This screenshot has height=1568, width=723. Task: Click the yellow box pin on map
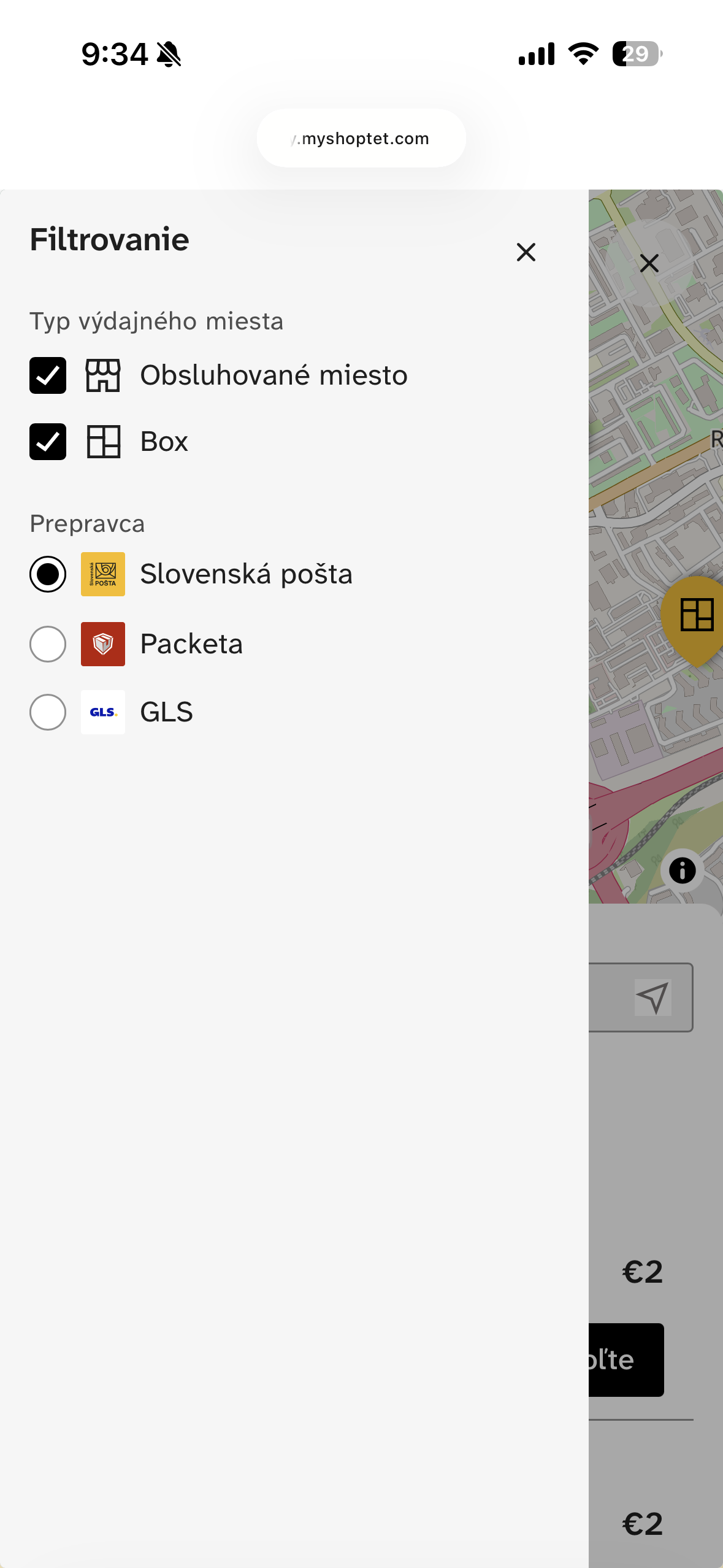point(697,615)
